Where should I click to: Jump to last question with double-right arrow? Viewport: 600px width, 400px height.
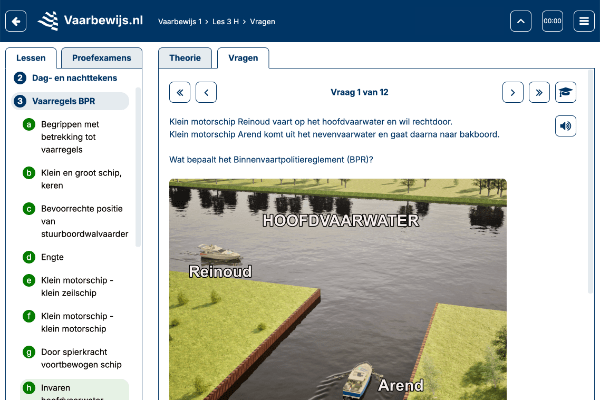[539, 92]
